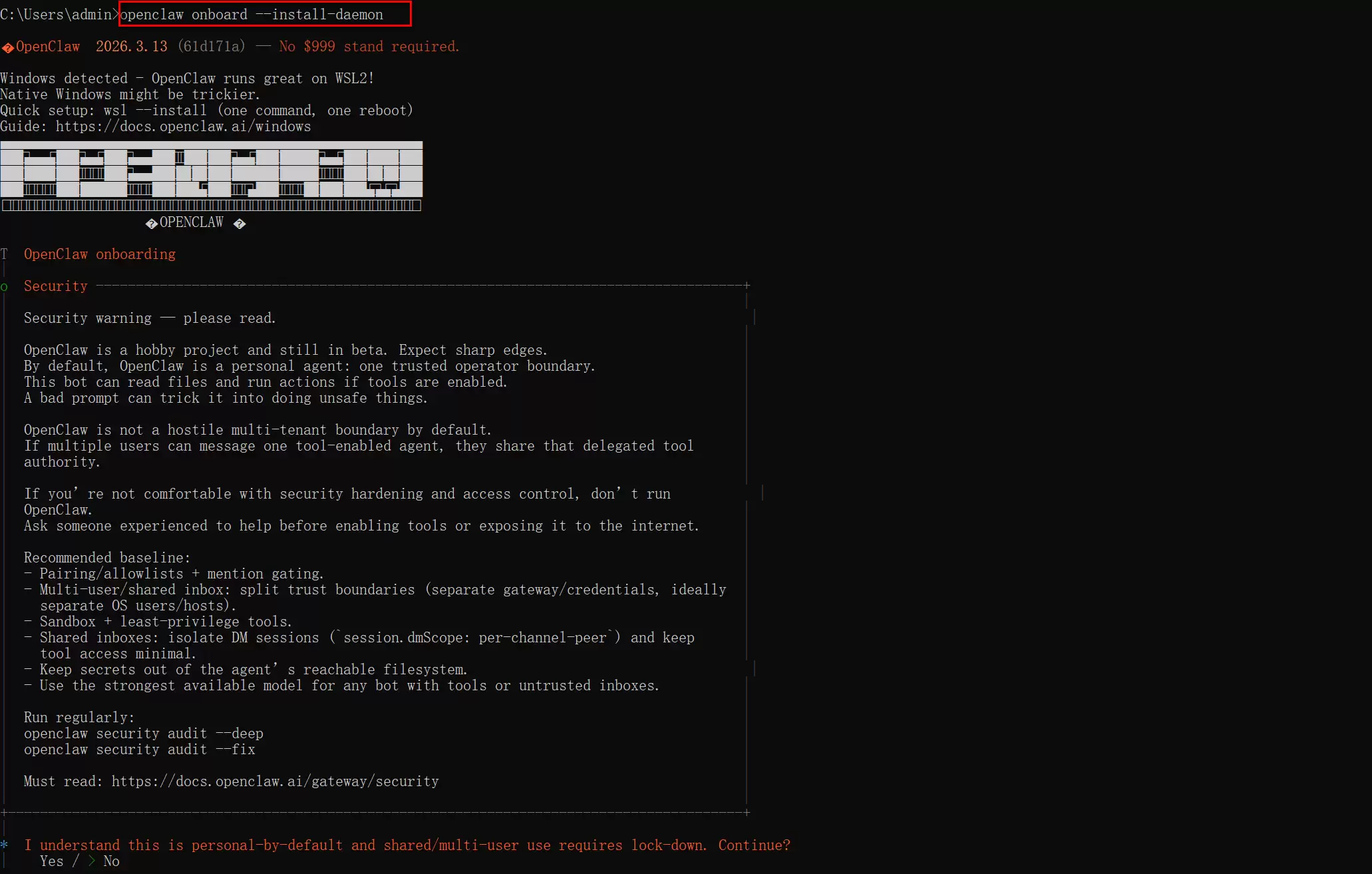This screenshot has height=874, width=1372.
Task: Click the OPENCLAW ASCII art banner
Action: [x=212, y=176]
